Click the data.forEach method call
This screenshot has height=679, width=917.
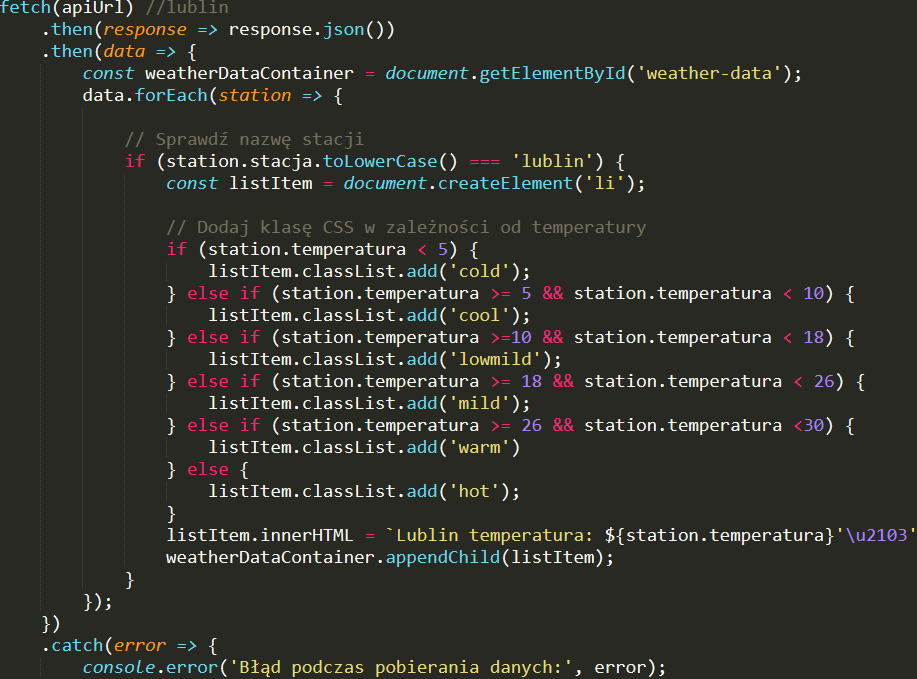(150, 95)
